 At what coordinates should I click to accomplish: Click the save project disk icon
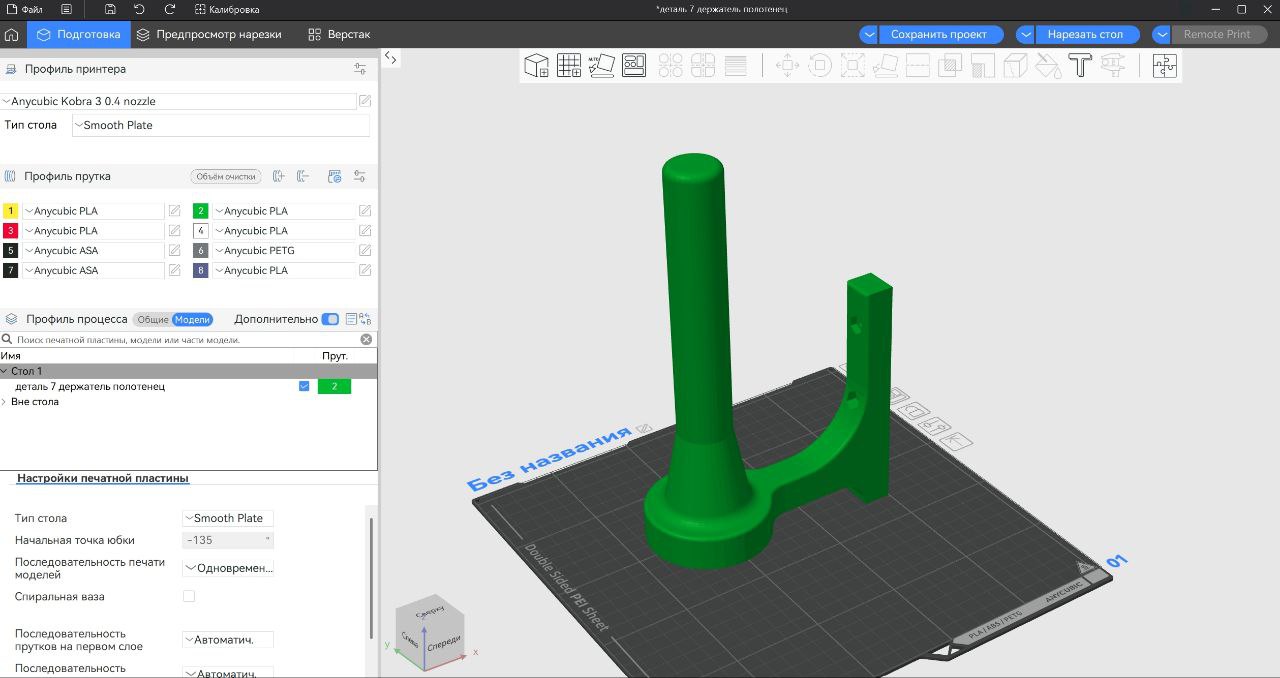[x=110, y=9]
